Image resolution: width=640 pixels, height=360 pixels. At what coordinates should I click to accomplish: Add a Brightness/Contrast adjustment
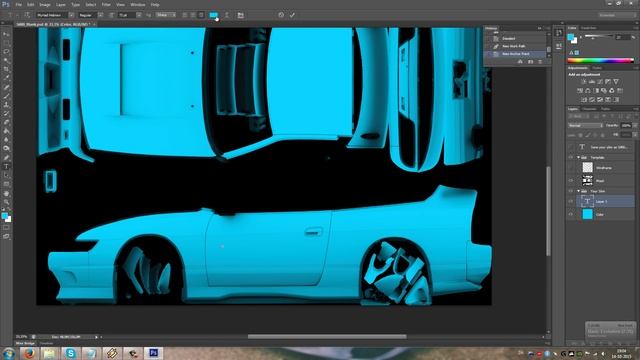pos(584,82)
